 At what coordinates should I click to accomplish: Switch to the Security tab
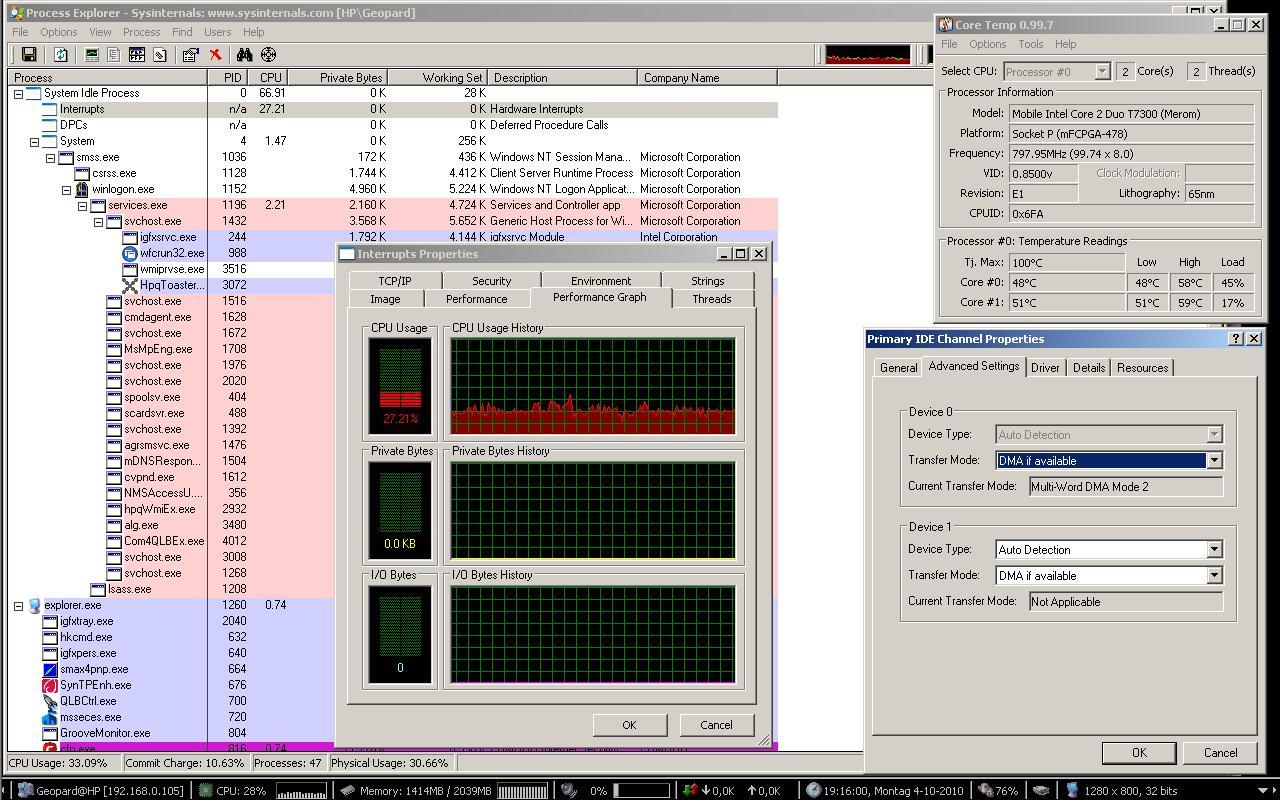coord(491,281)
